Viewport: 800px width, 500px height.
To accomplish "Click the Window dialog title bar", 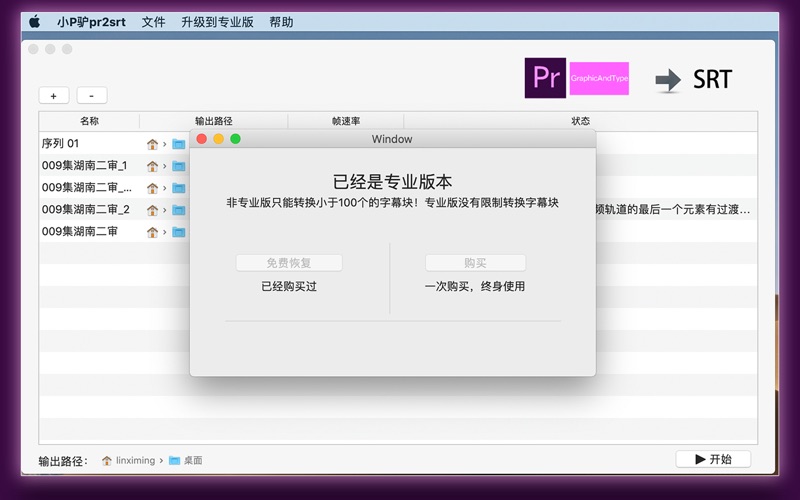I will [x=392, y=139].
